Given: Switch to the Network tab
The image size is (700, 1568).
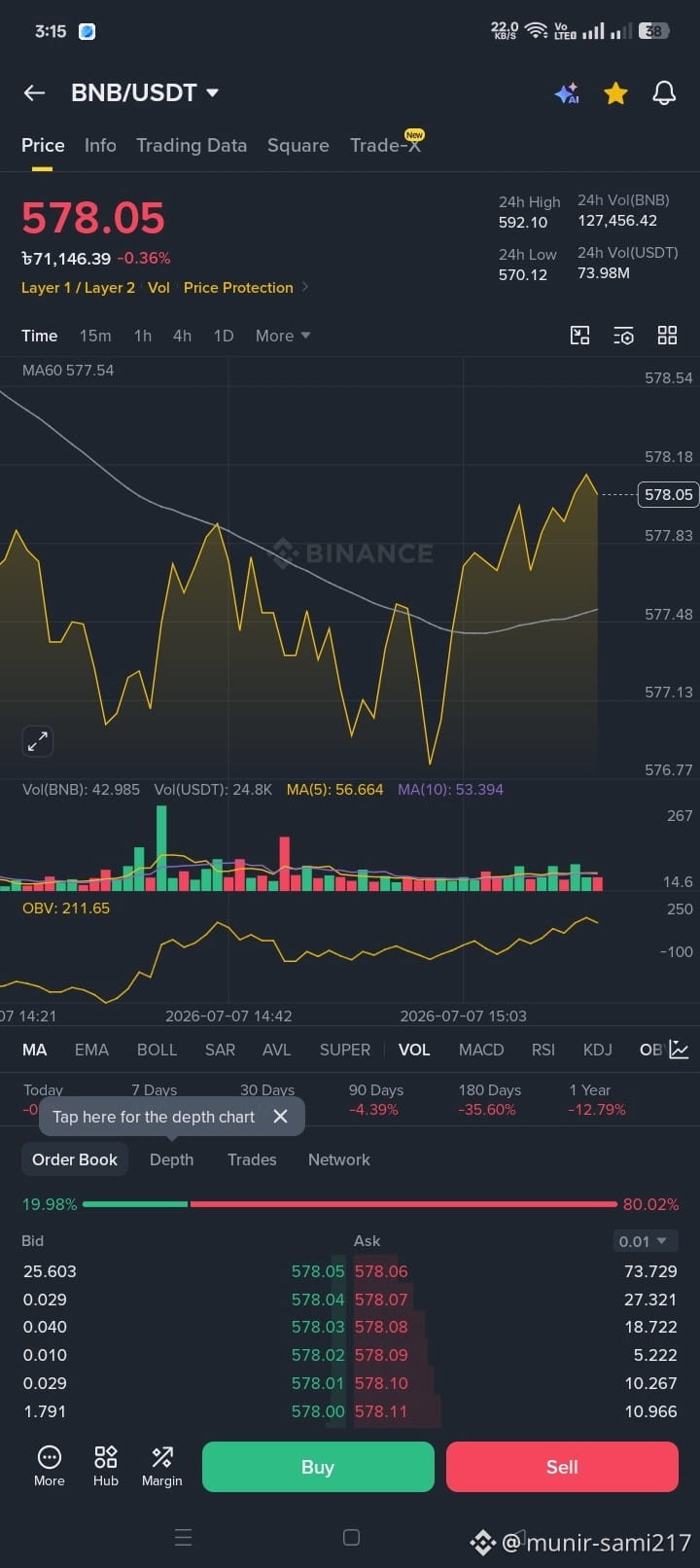Looking at the screenshot, I should 339,1159.
